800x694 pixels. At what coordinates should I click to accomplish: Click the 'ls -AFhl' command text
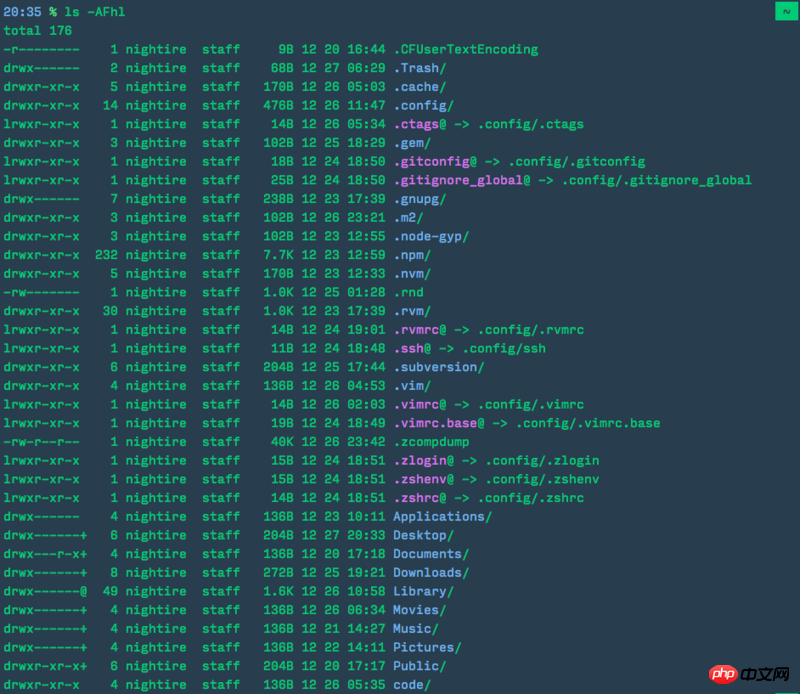94,12
